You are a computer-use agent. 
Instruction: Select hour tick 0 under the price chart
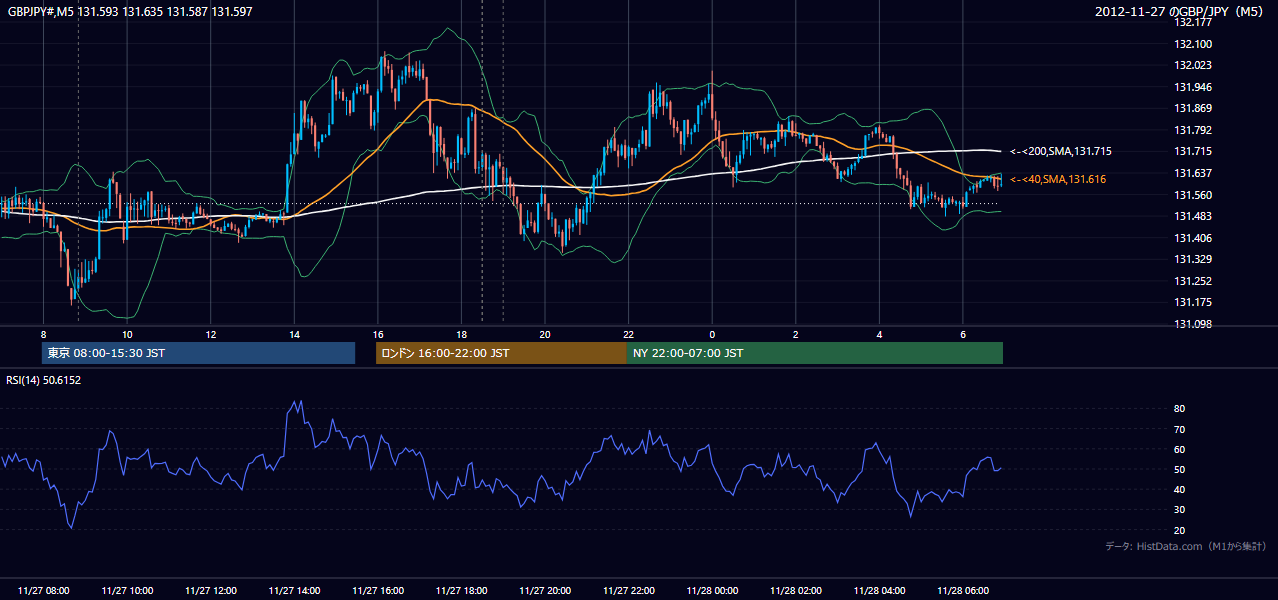[712, 334]
